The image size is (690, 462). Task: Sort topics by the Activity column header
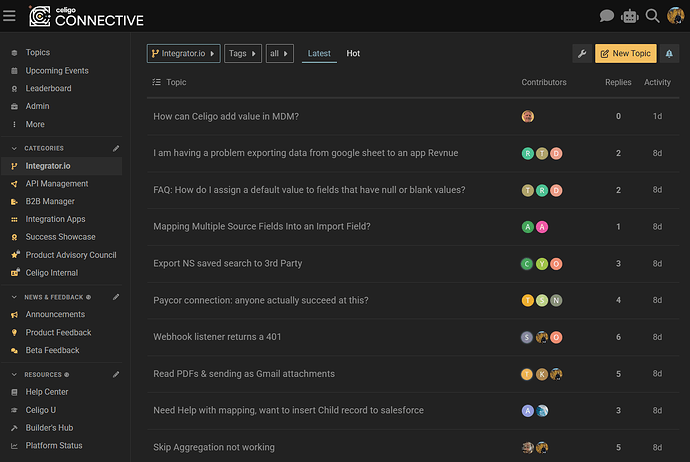click(657, 82)
